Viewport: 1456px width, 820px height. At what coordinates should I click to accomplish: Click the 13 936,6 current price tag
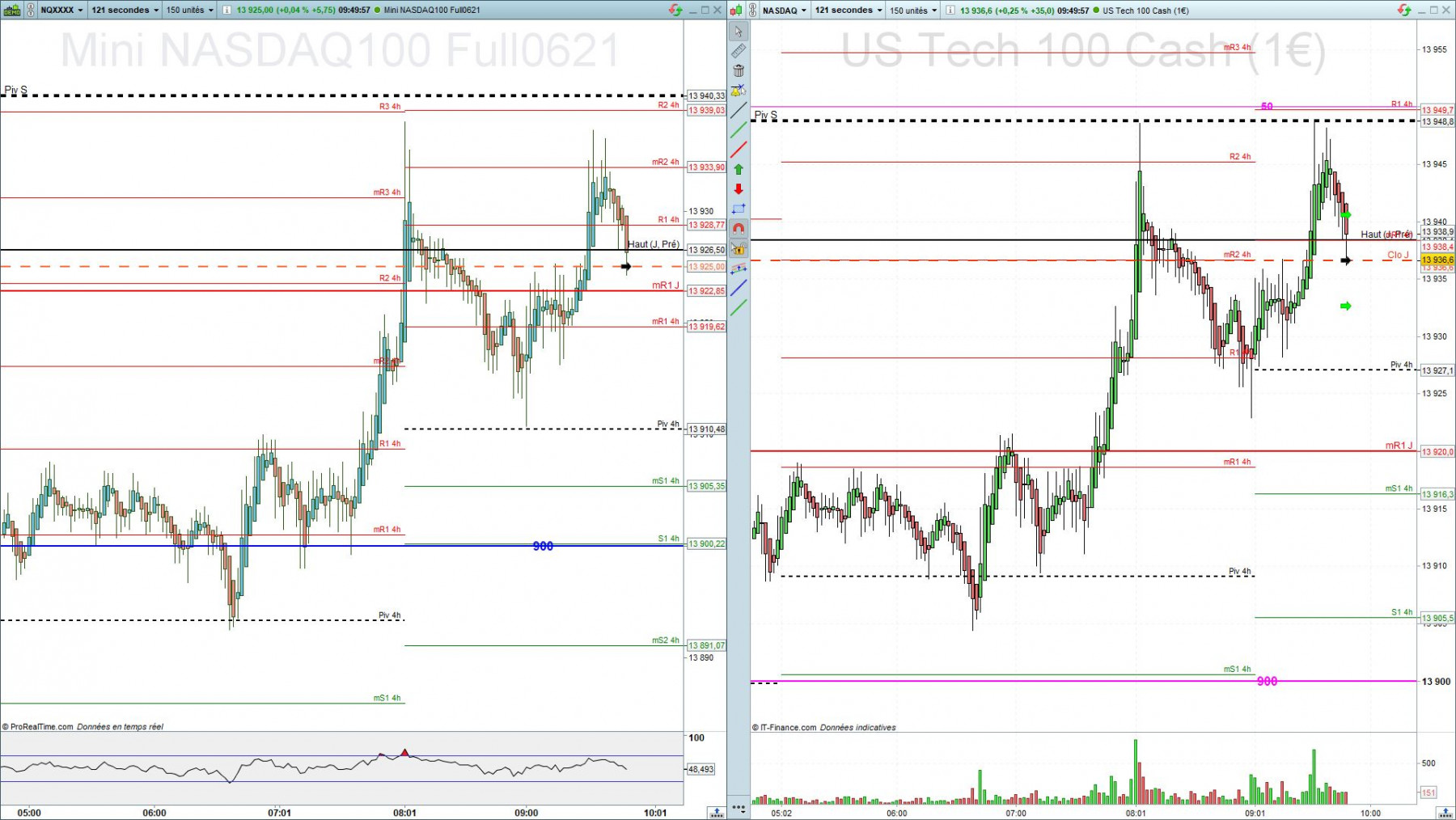(x=1437, y=260)
